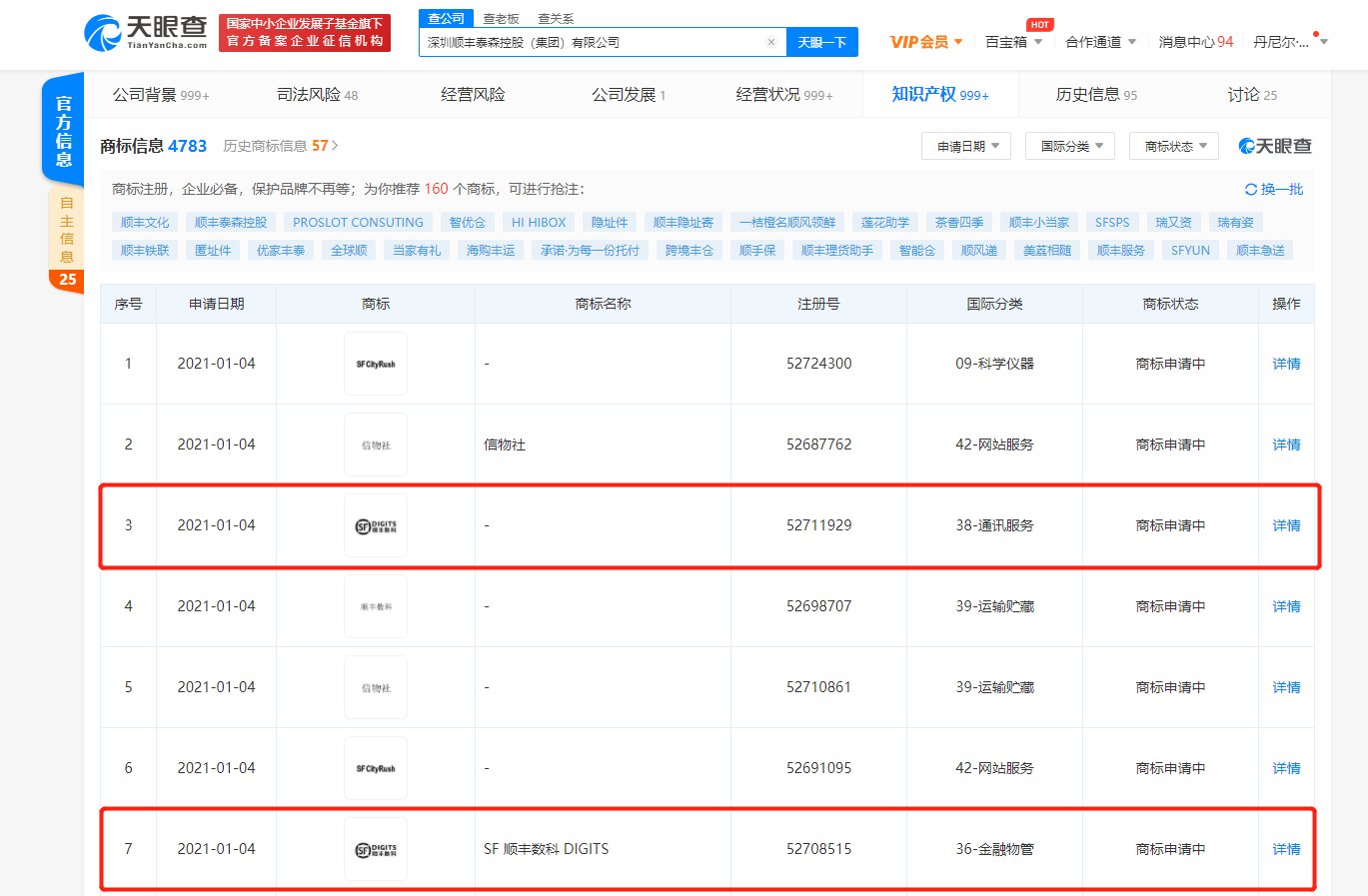Open the 司法风险 tab
The image size is (1368, 896).
click(317, 95)
